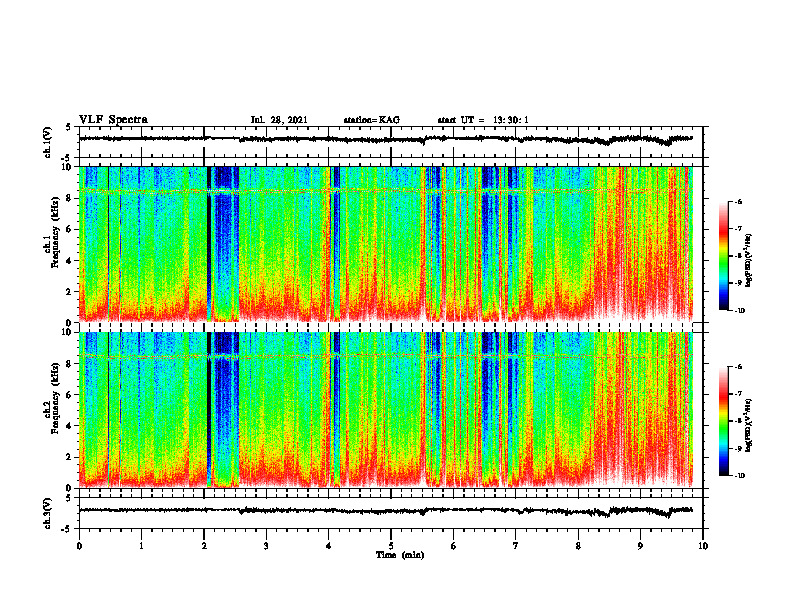The image size is (792, 612).
Task: Click time axis tick label "1"
Action: point(141,546)
